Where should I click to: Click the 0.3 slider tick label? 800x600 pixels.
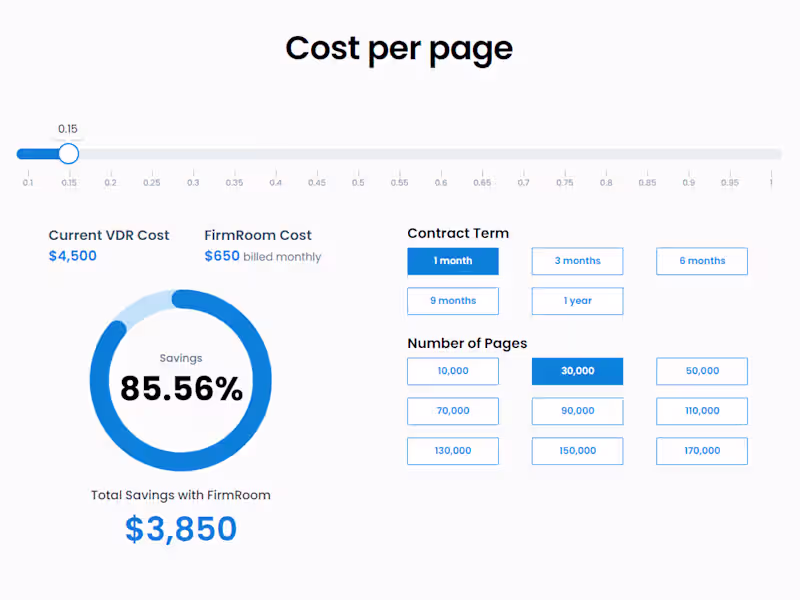(x=193, y=183)
